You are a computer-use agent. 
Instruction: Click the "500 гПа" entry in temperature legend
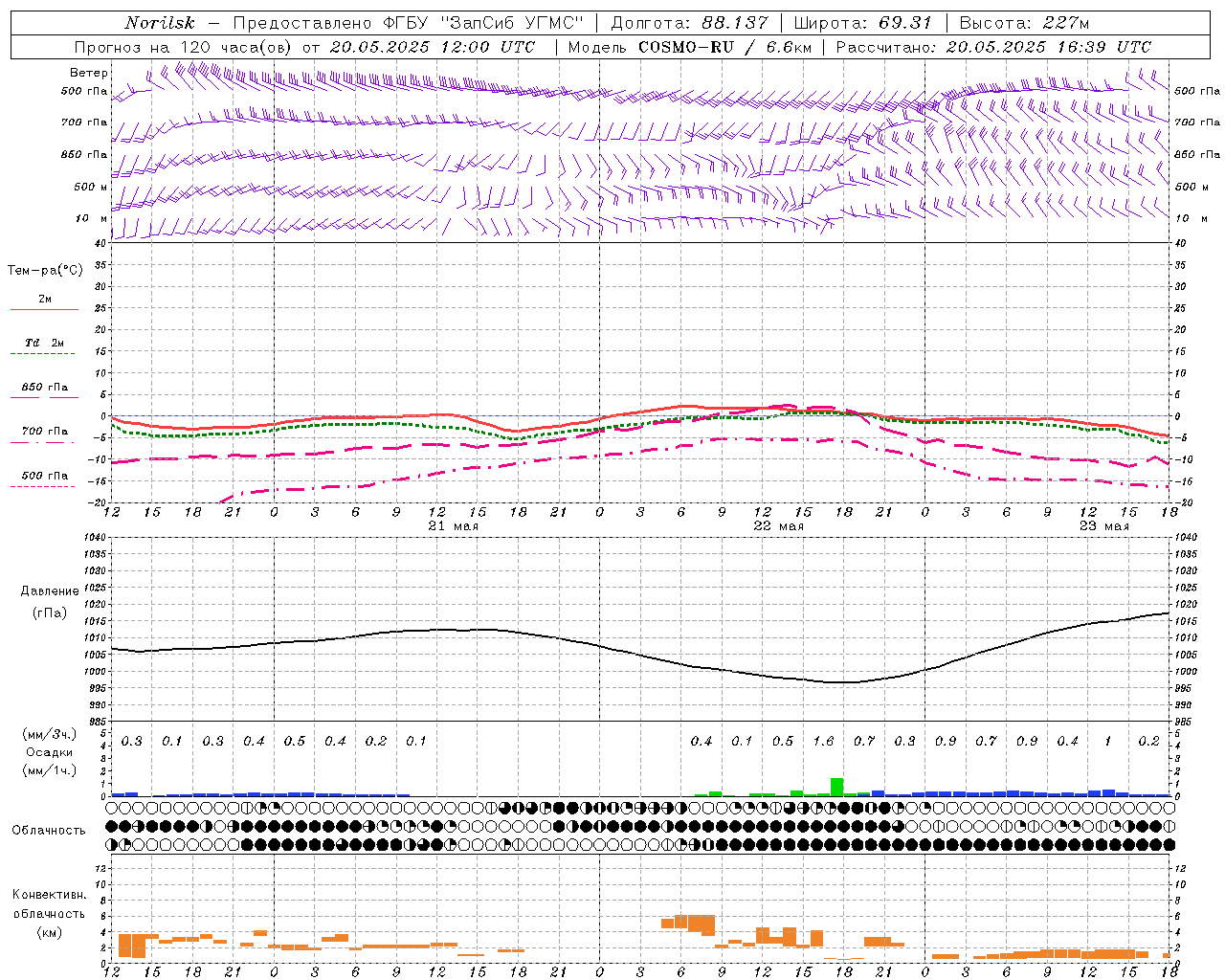pyautogui.click(x=44, y=476)
